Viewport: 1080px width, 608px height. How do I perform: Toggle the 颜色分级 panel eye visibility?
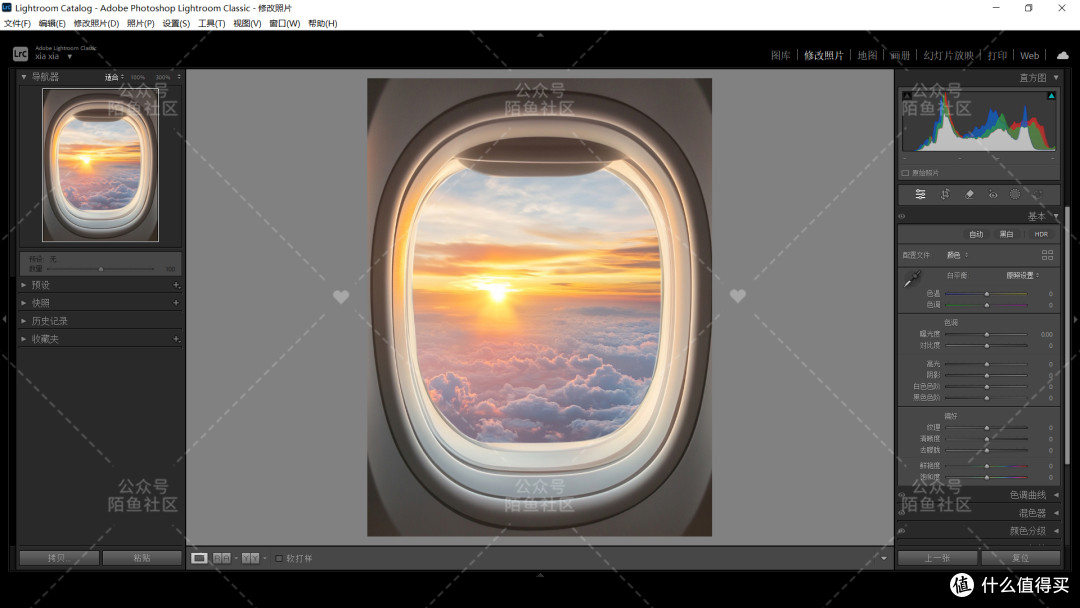902,531
